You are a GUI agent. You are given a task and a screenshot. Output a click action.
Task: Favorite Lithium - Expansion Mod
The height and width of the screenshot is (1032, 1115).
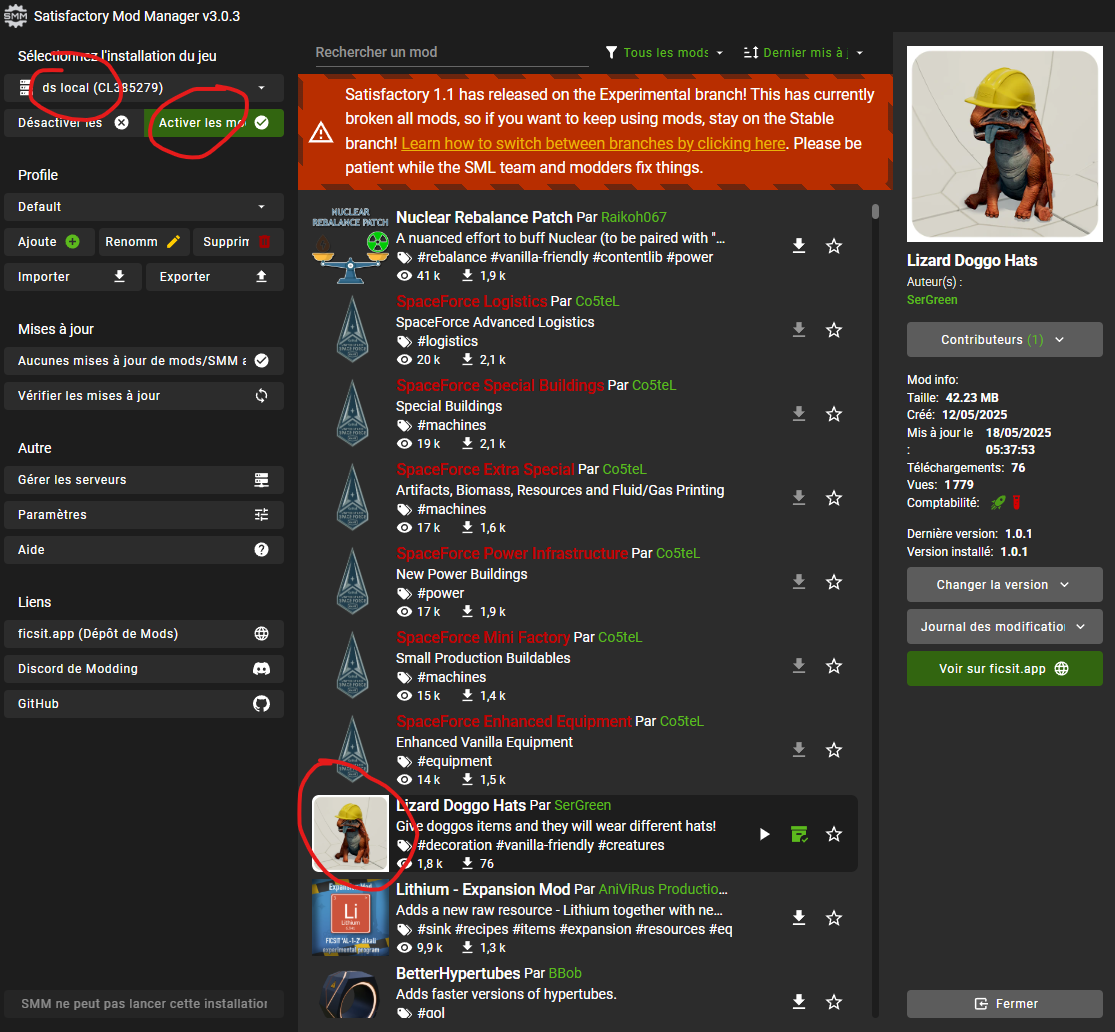833,917
